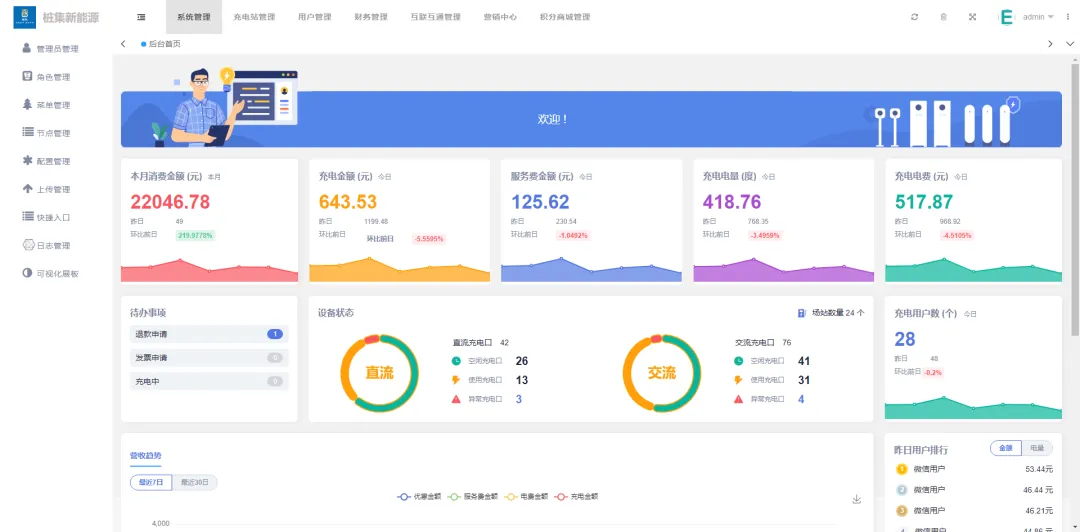The image size is (1080, 532).
Task: Switch ranking to 电量
Action: 1037,448
